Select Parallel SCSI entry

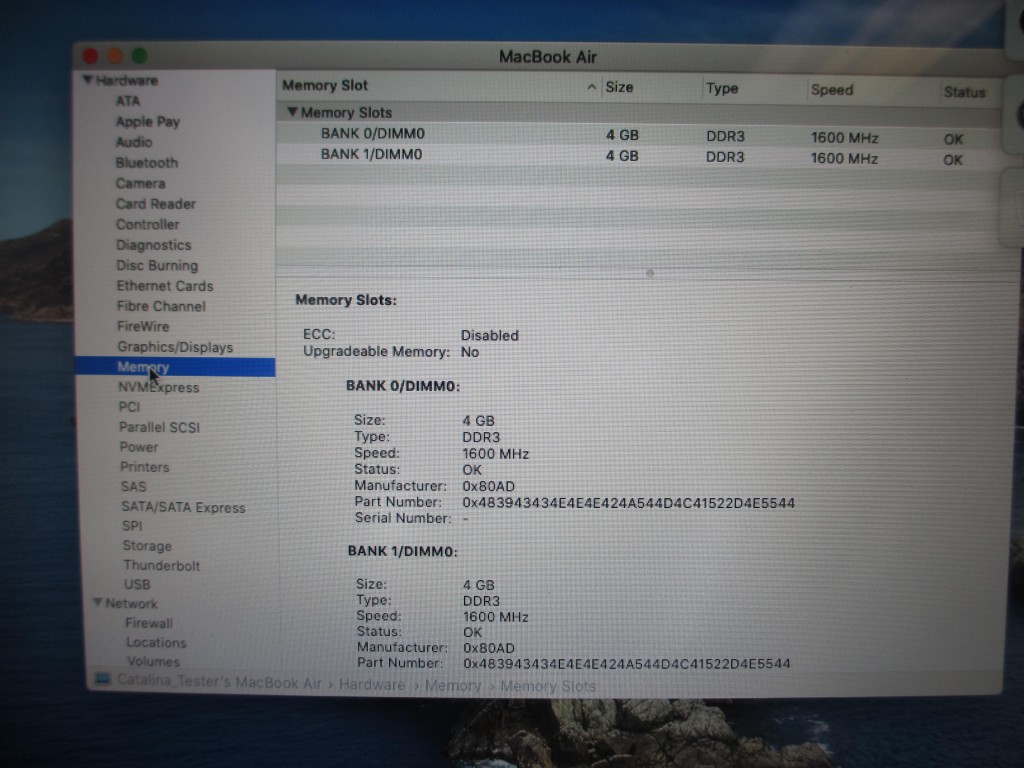(159, 426)
